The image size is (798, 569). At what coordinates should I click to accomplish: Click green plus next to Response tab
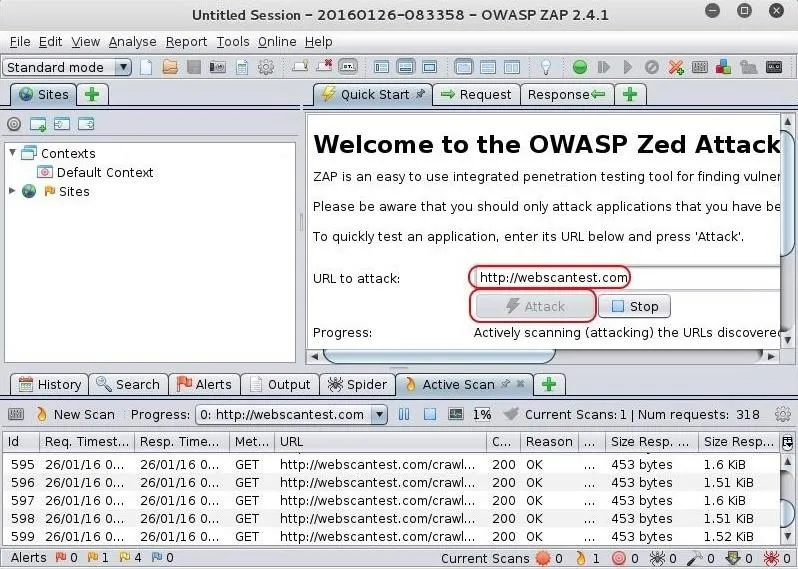coord(630,95)
